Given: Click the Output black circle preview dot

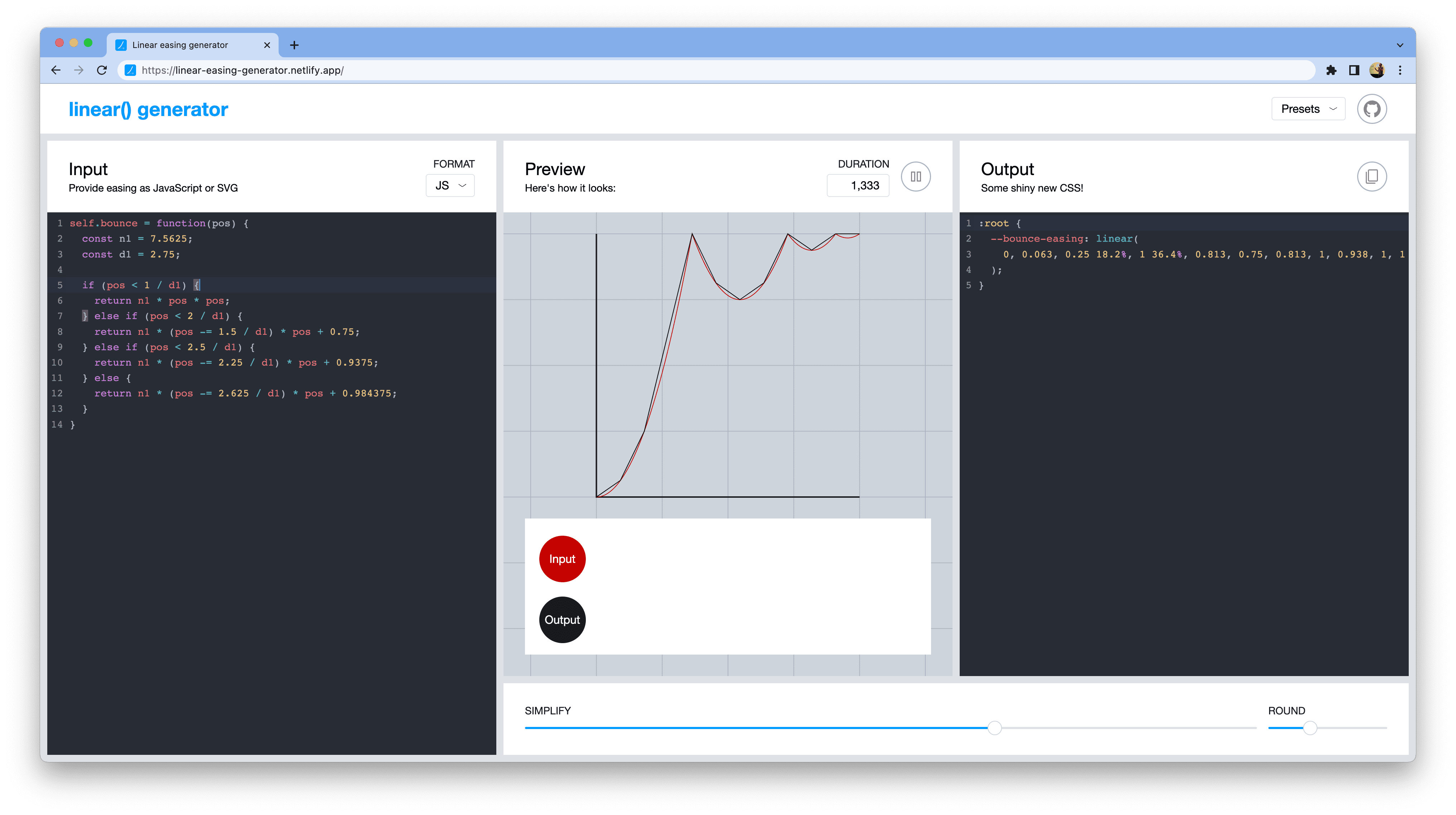Looking at the screenshot, I should 562,620.
